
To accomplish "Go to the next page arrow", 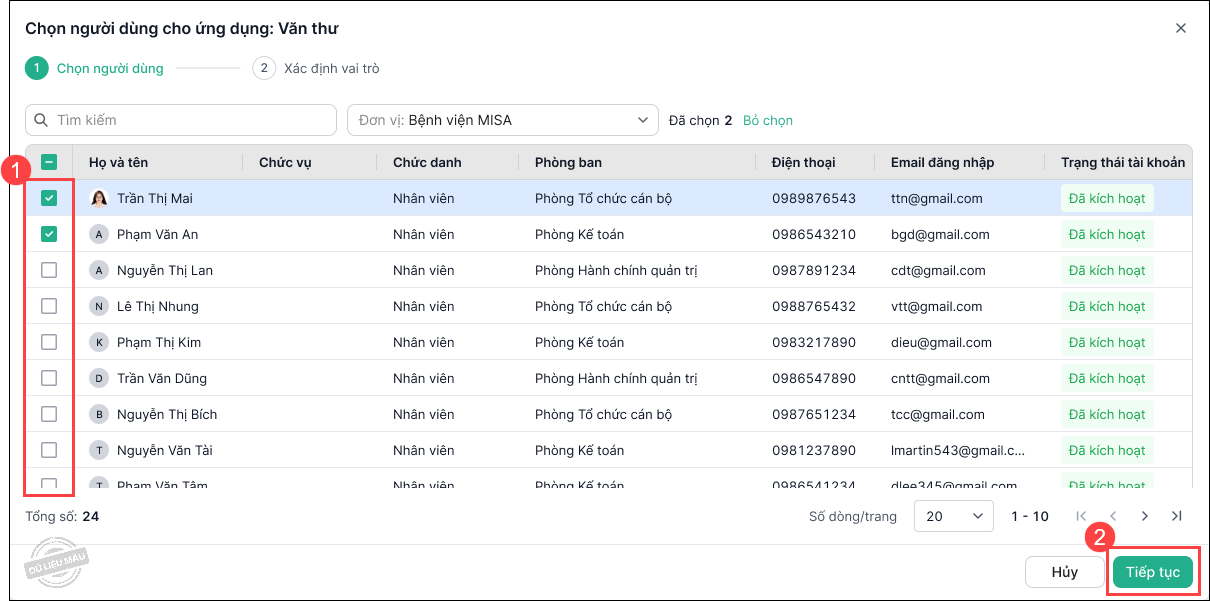I will point(1145,516).
